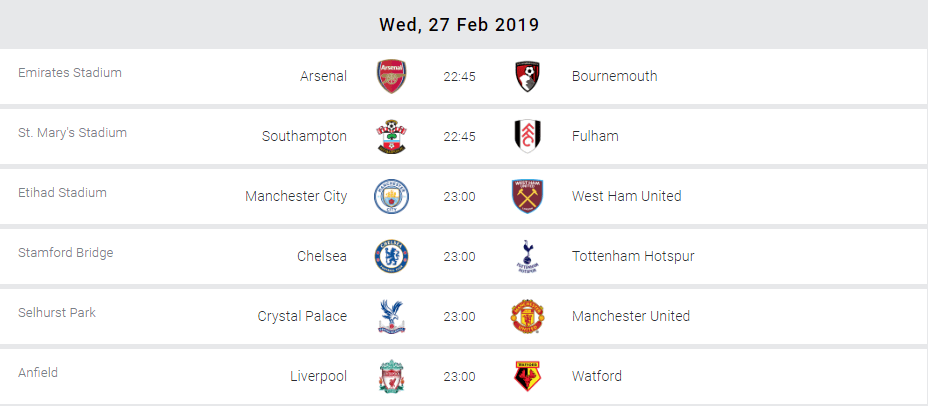
Task: Click the Bournemouth club crest
Action: (x=526, y=76)
